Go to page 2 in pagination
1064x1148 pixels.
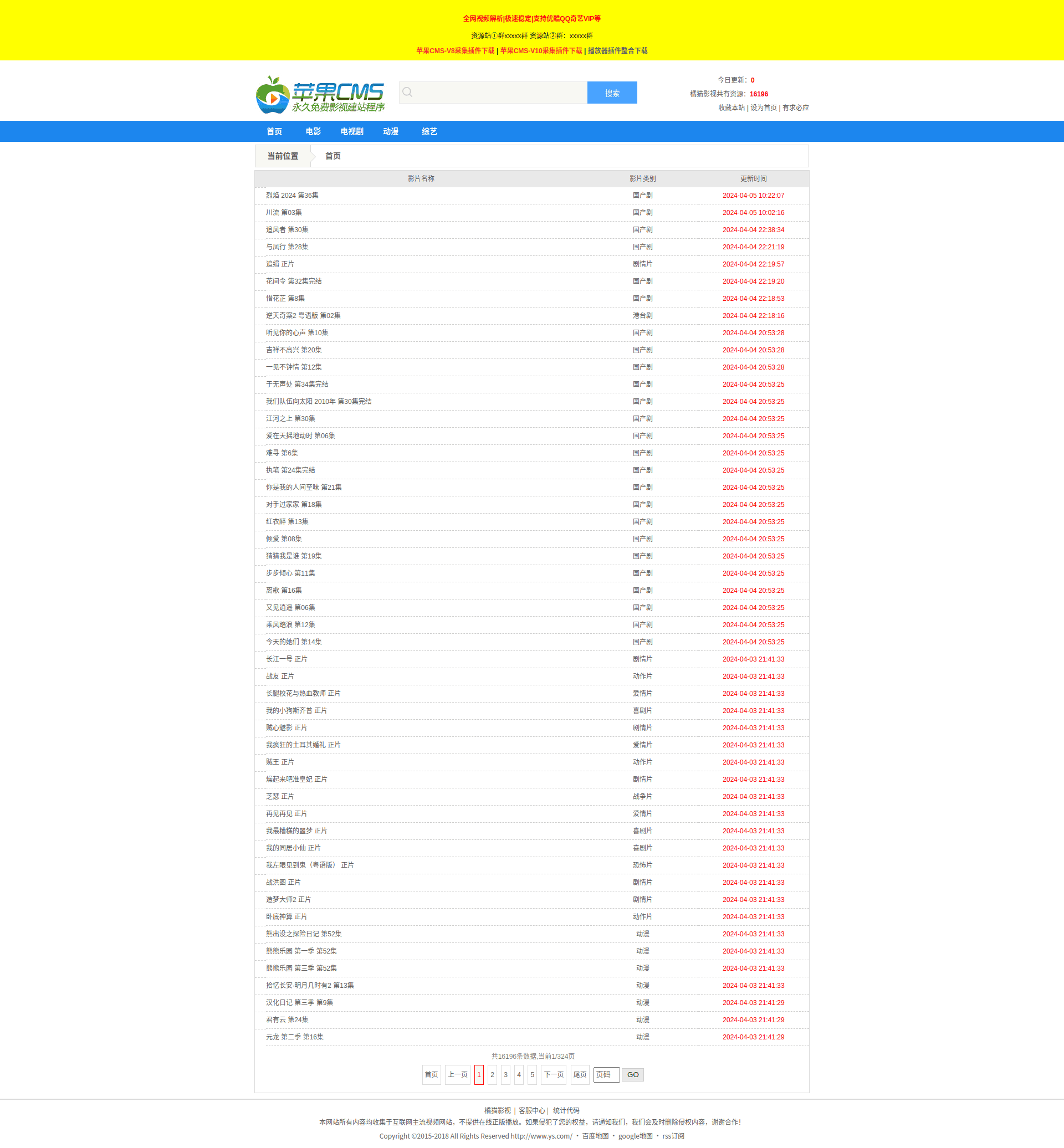[x=492, y=1075]
